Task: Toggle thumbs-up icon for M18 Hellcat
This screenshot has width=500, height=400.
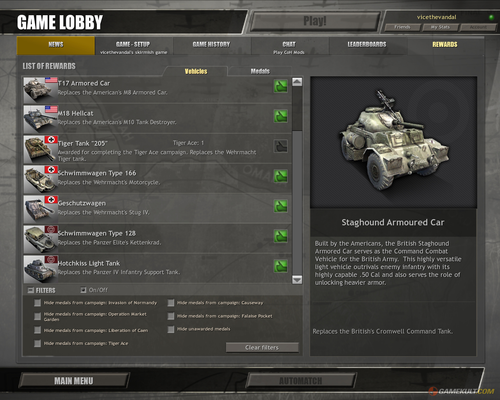Action: [x=281, y=116]
